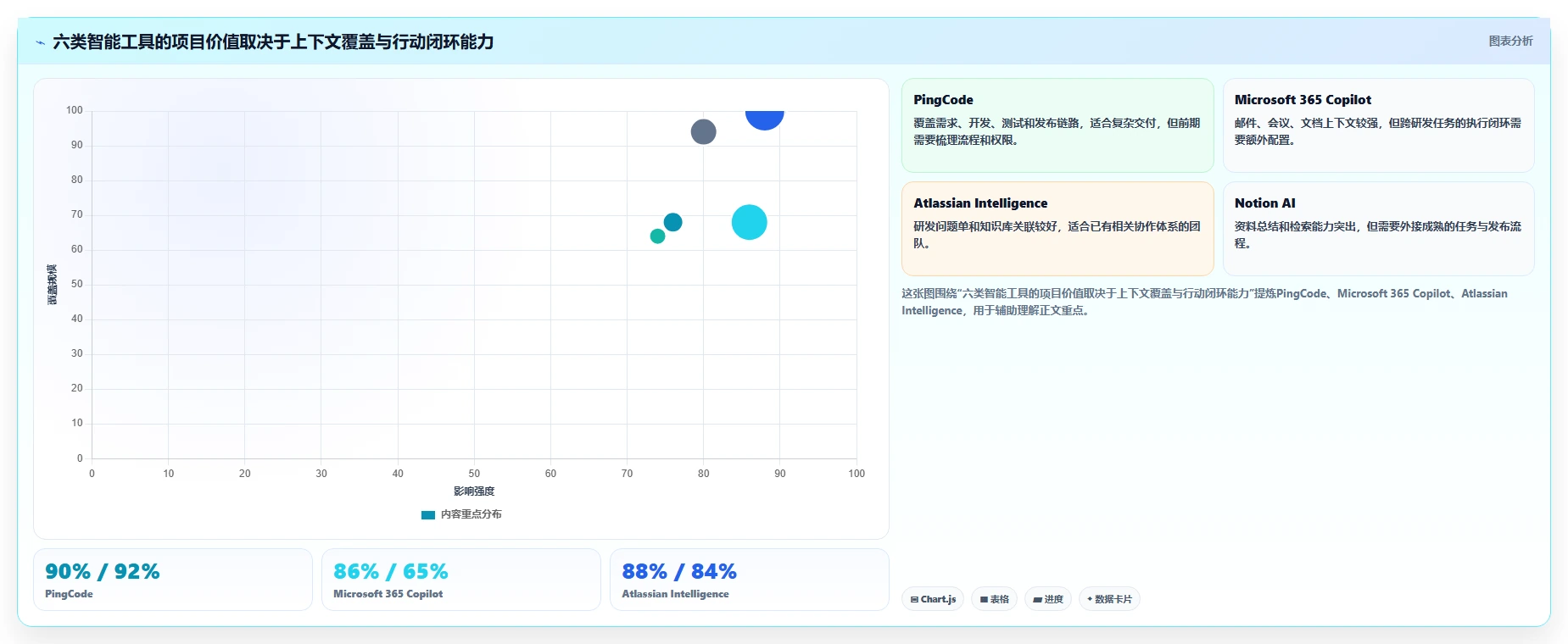The image size is (1568, 644).
Task: Open the Atlassian Intelligence description card
Action: click(x=1057, y=229)
